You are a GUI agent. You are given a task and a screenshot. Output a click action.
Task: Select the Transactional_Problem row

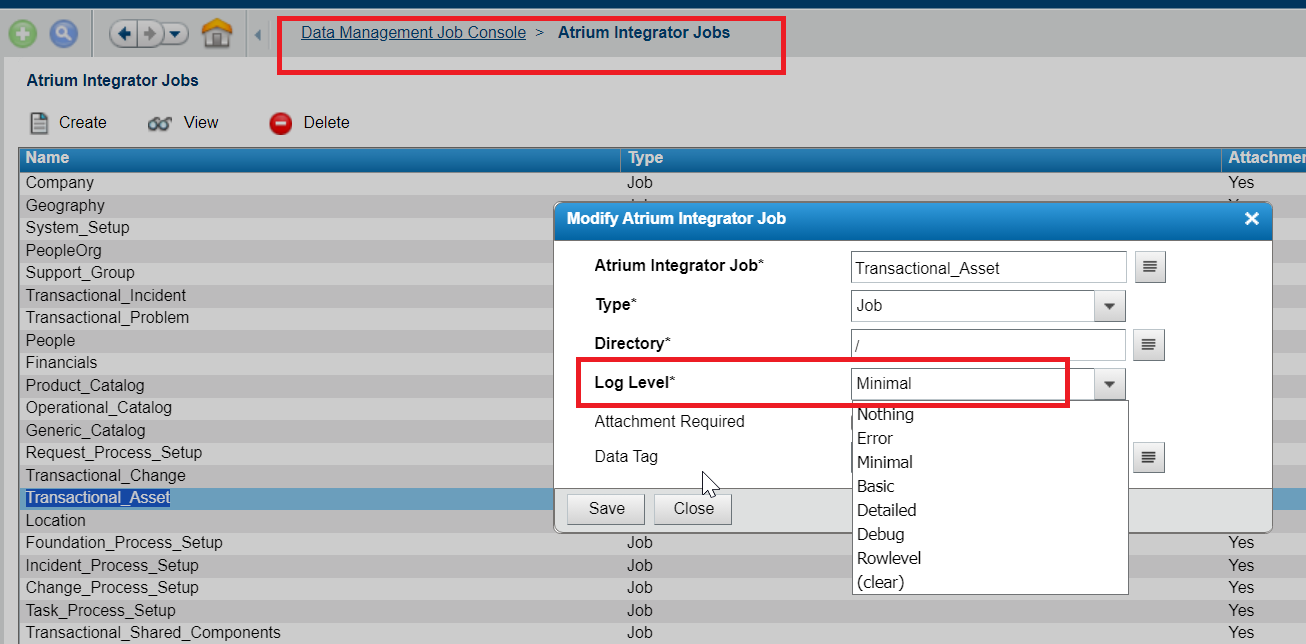[288, 318]
